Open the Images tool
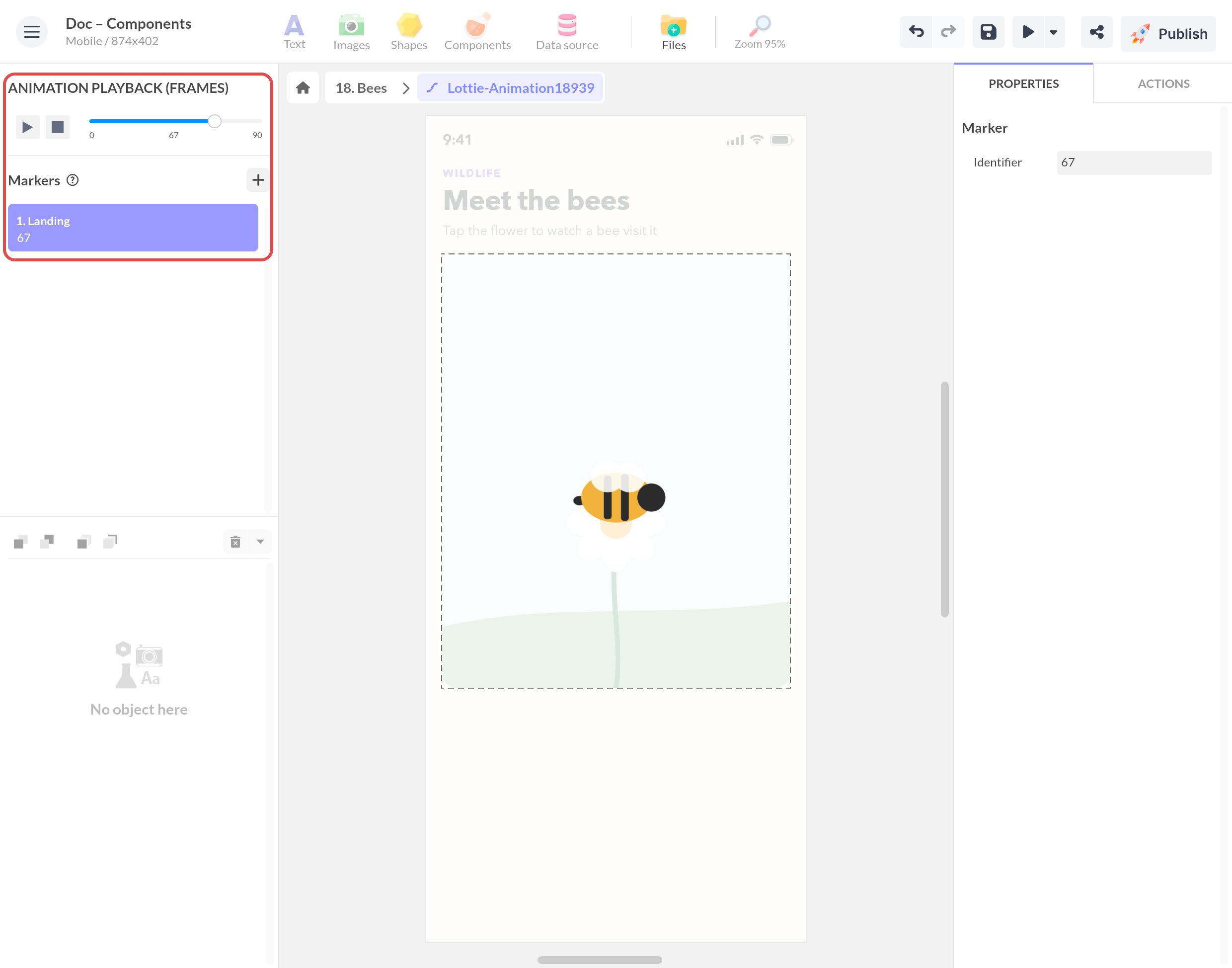 pyautogui.click(x=351, y=32)
